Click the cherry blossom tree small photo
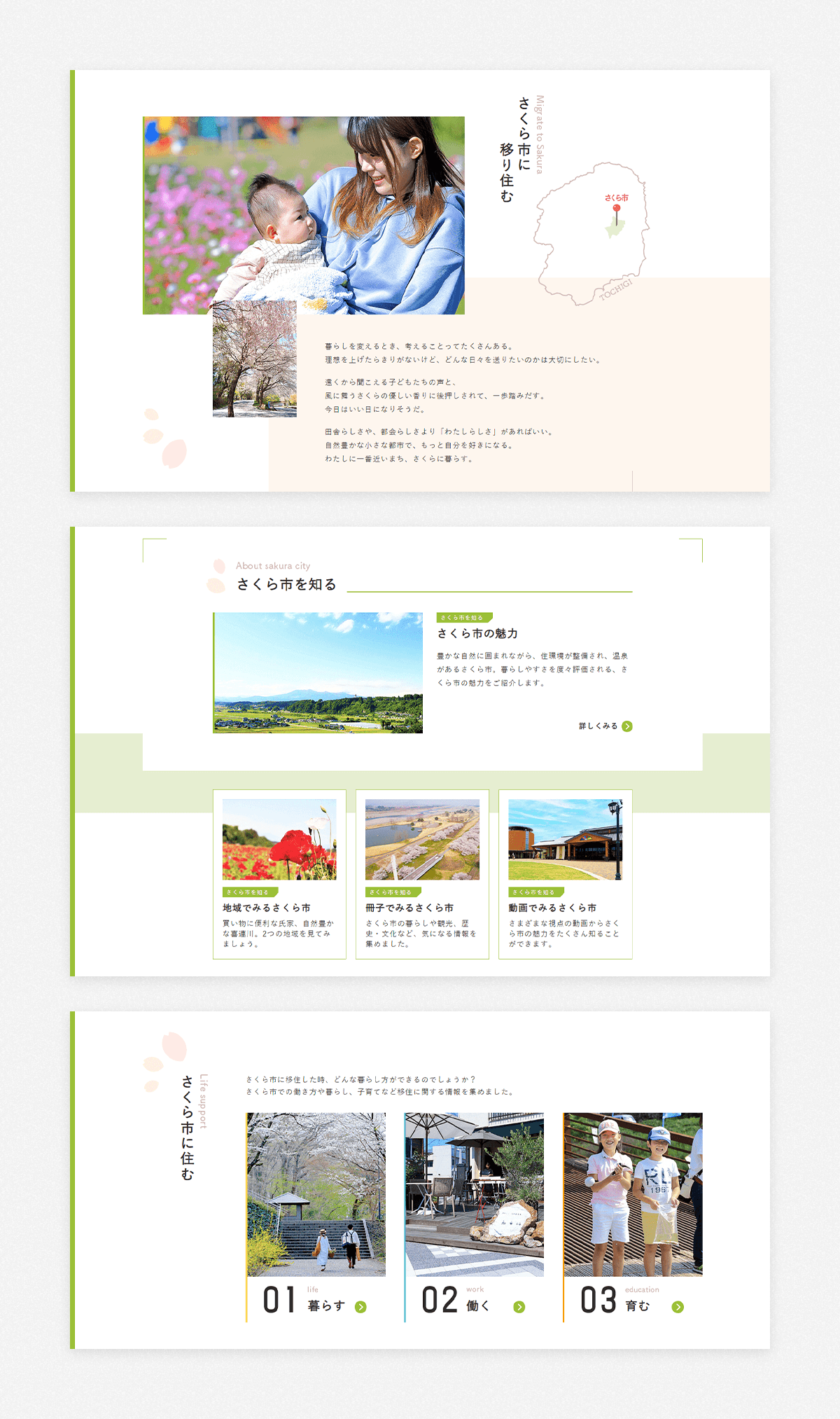The image size is (840, 1419). 255,359
